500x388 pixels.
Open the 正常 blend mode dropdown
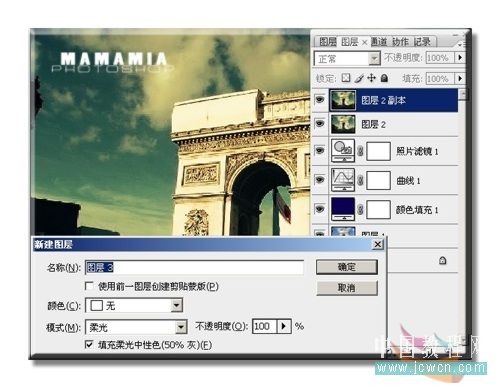coord(375,59)
